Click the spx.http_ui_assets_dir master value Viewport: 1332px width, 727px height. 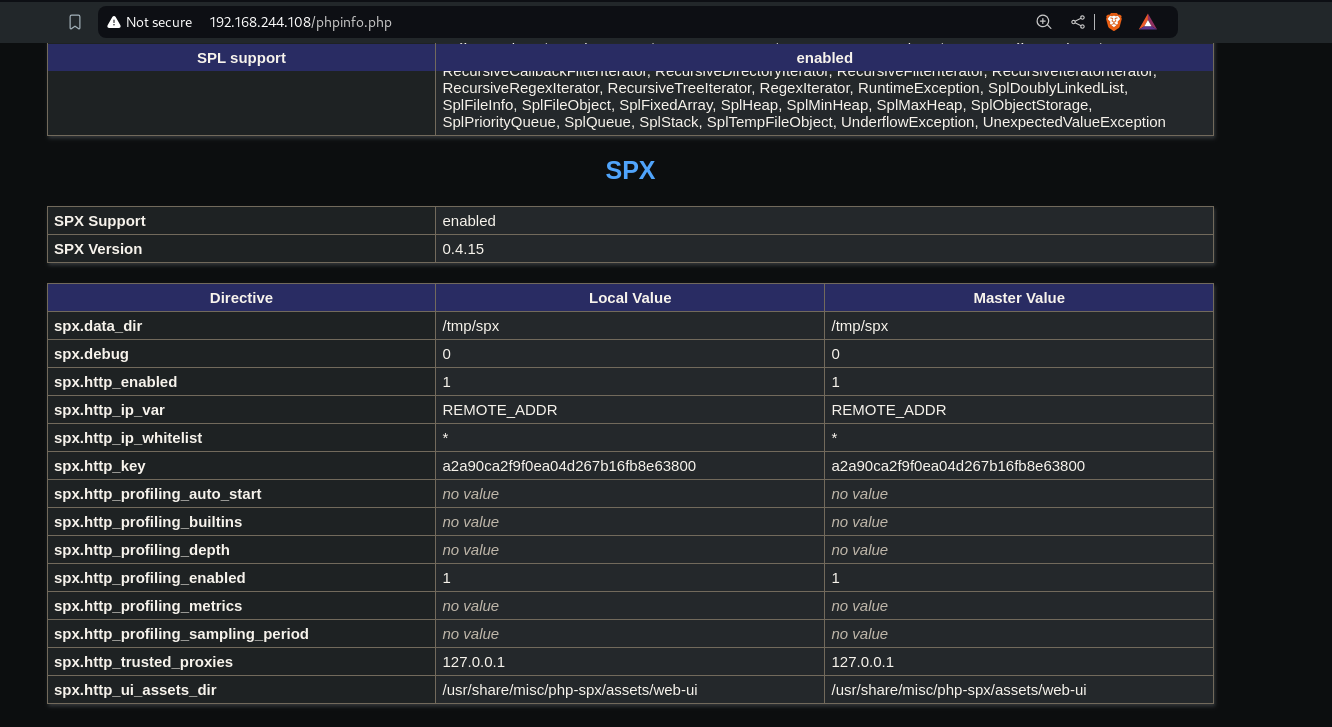tap(958, 689)
